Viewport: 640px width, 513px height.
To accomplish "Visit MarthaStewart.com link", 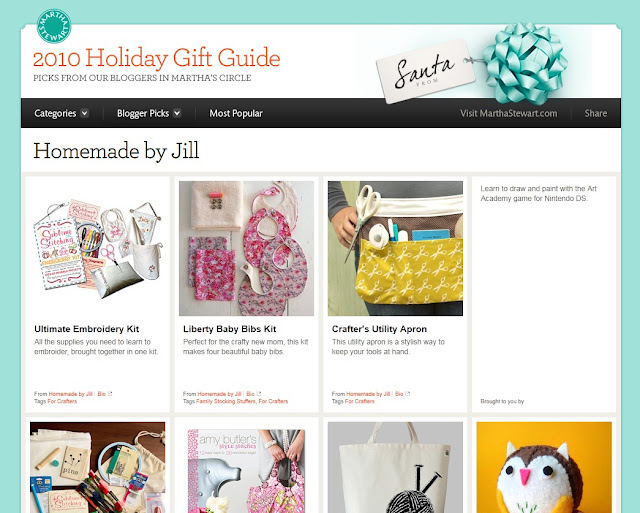I will 509,113.
